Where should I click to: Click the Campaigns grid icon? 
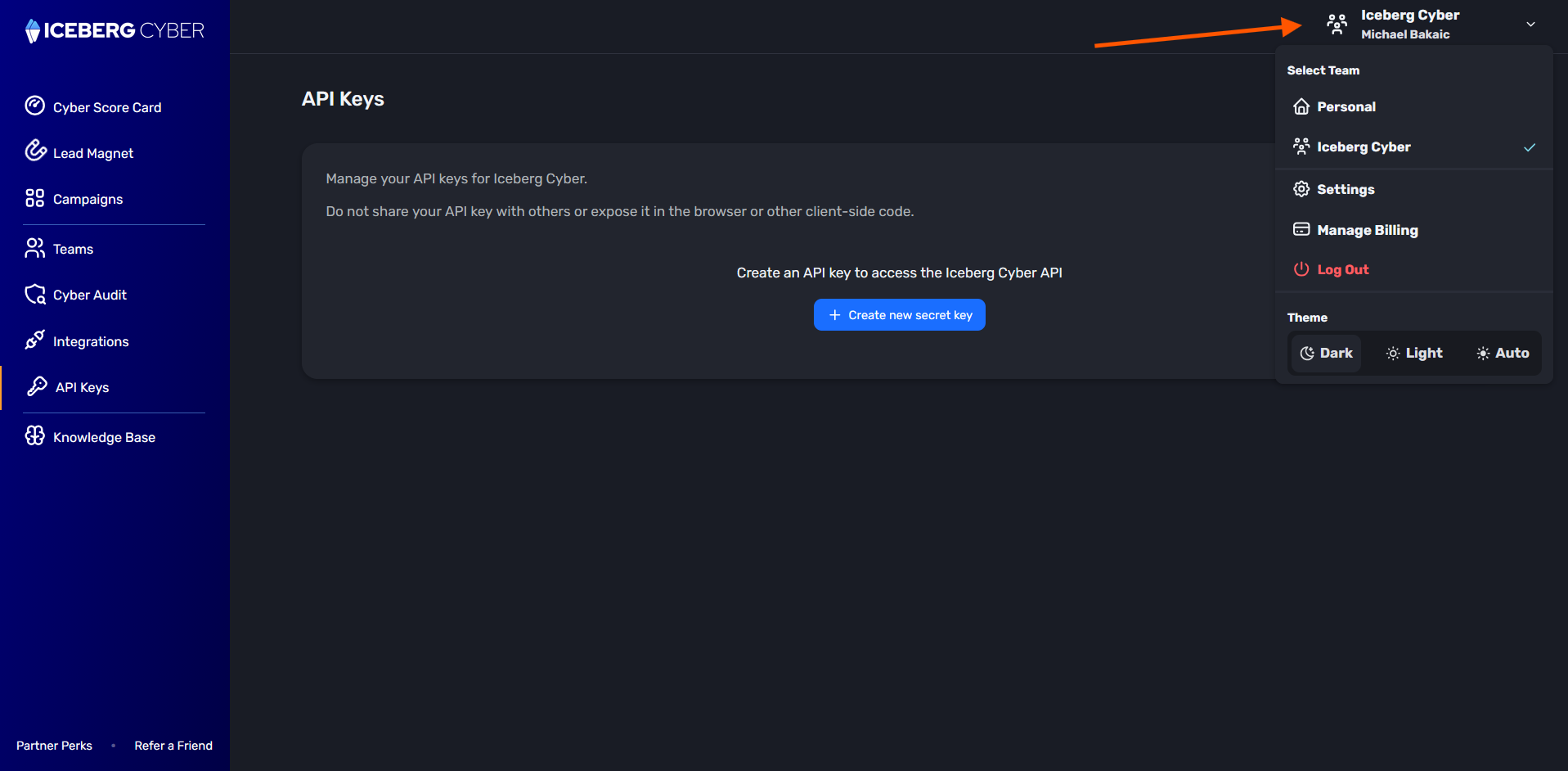(35, 198)
